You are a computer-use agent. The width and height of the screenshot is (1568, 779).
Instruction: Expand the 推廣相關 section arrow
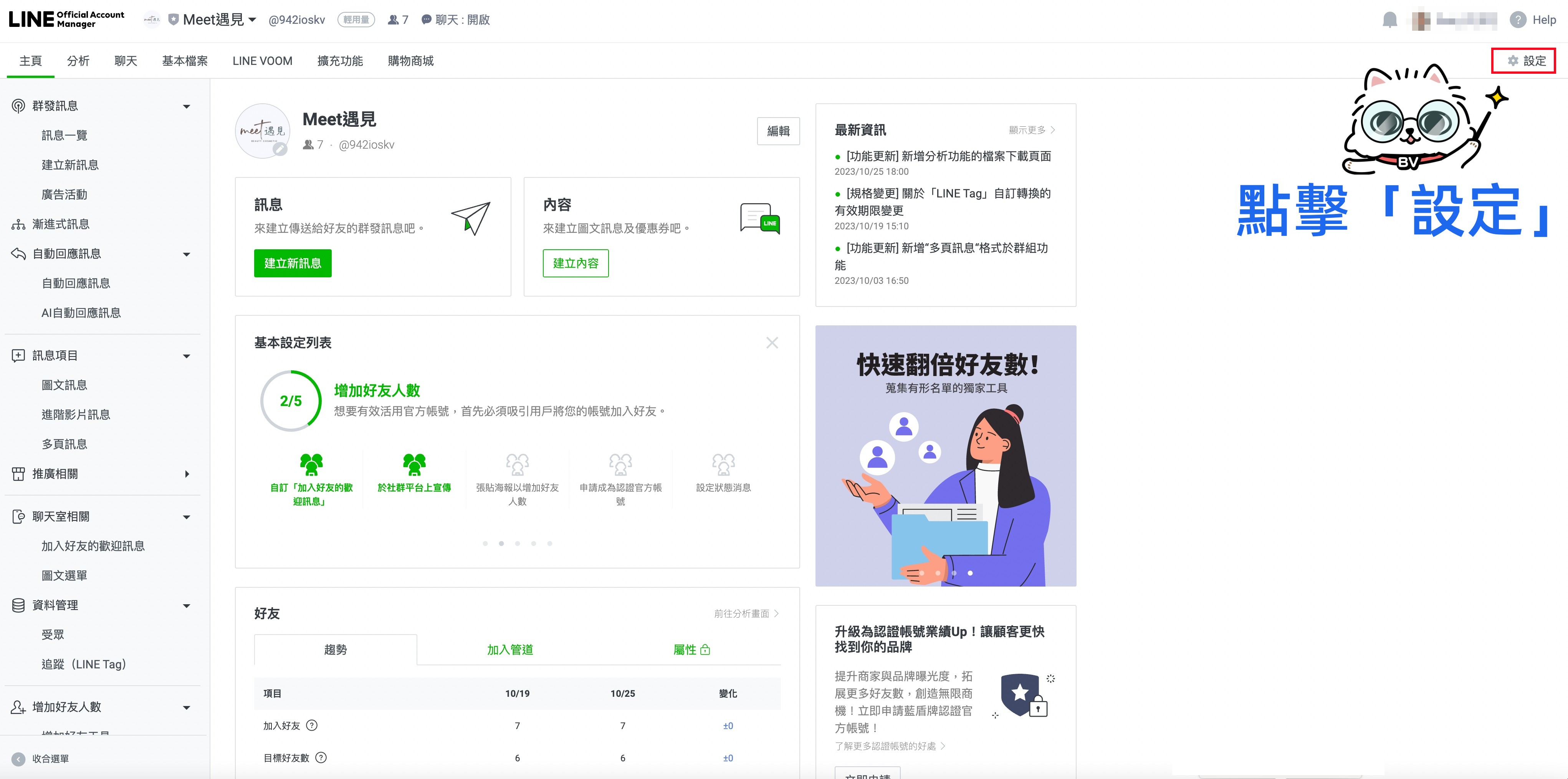pyautogui.click(x=187, y=474)
